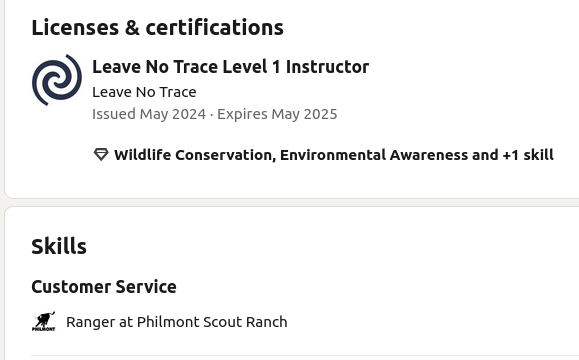The height and width of the screenshot is (360, 579).
Task: Click the Wildlife Conservation skill text
Action: tap(194, 155)
